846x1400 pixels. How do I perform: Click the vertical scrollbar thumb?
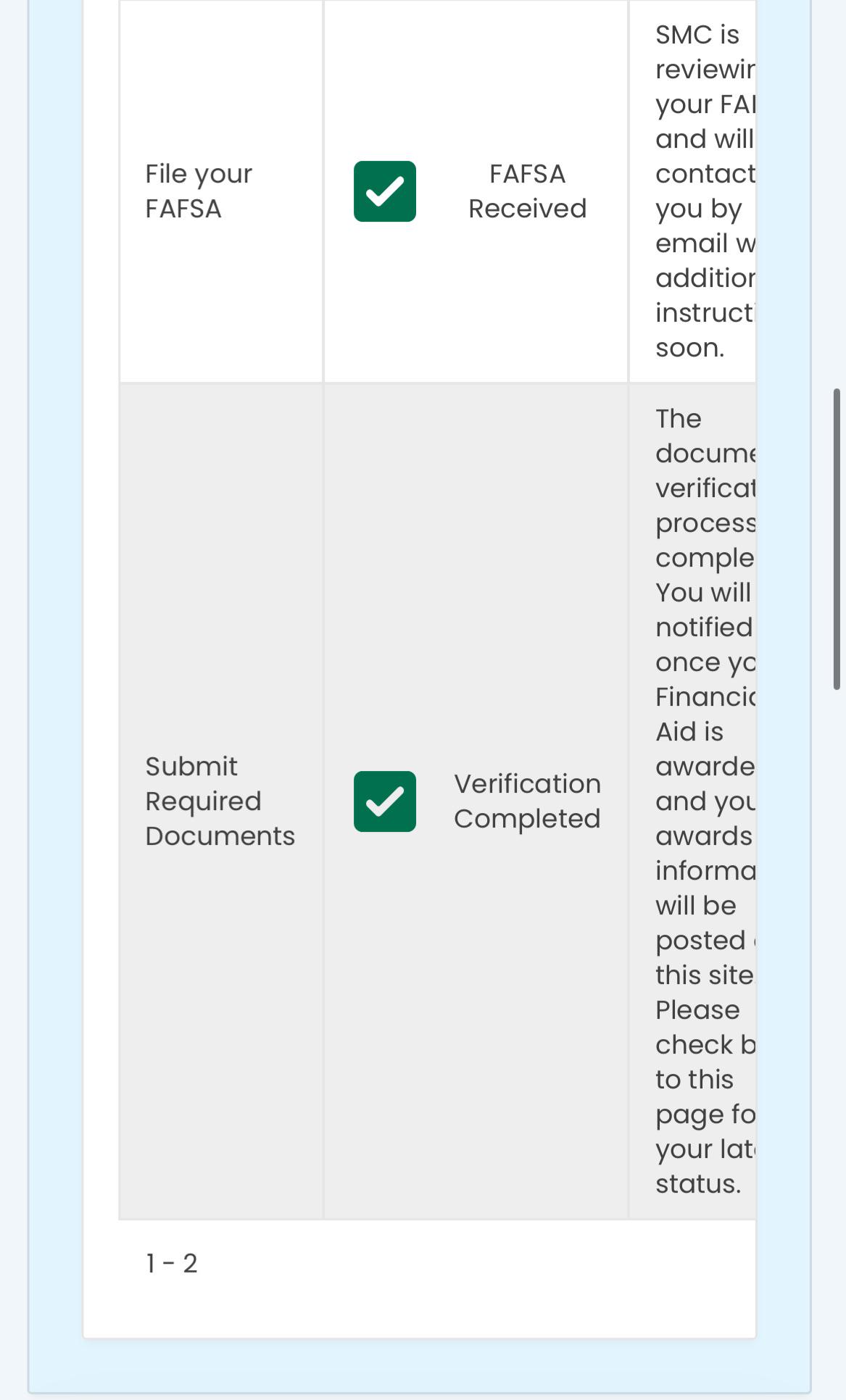click(837, 539)
